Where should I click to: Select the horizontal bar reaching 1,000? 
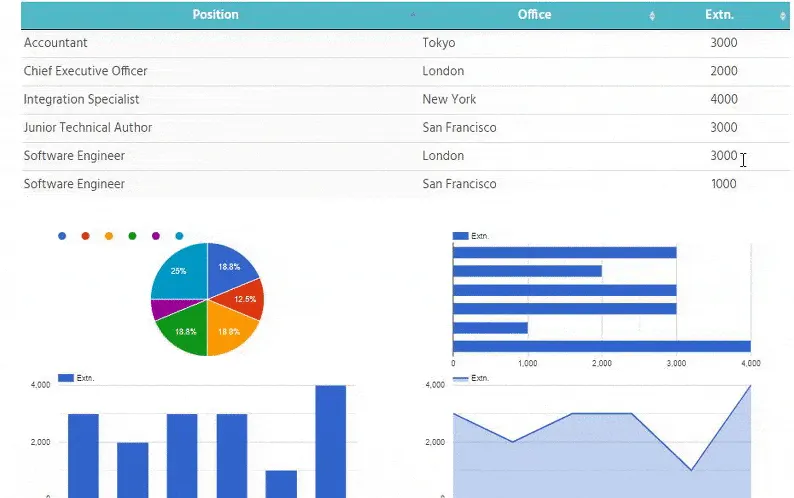(x=490, y=328)
